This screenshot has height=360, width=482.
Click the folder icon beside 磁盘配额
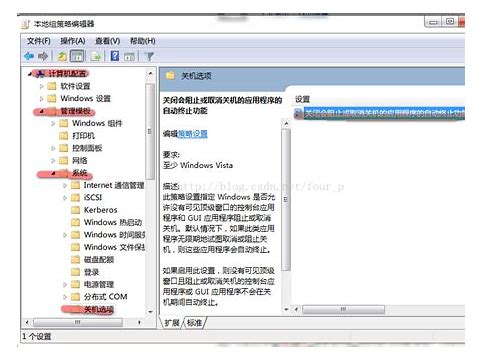click(76, 259)
